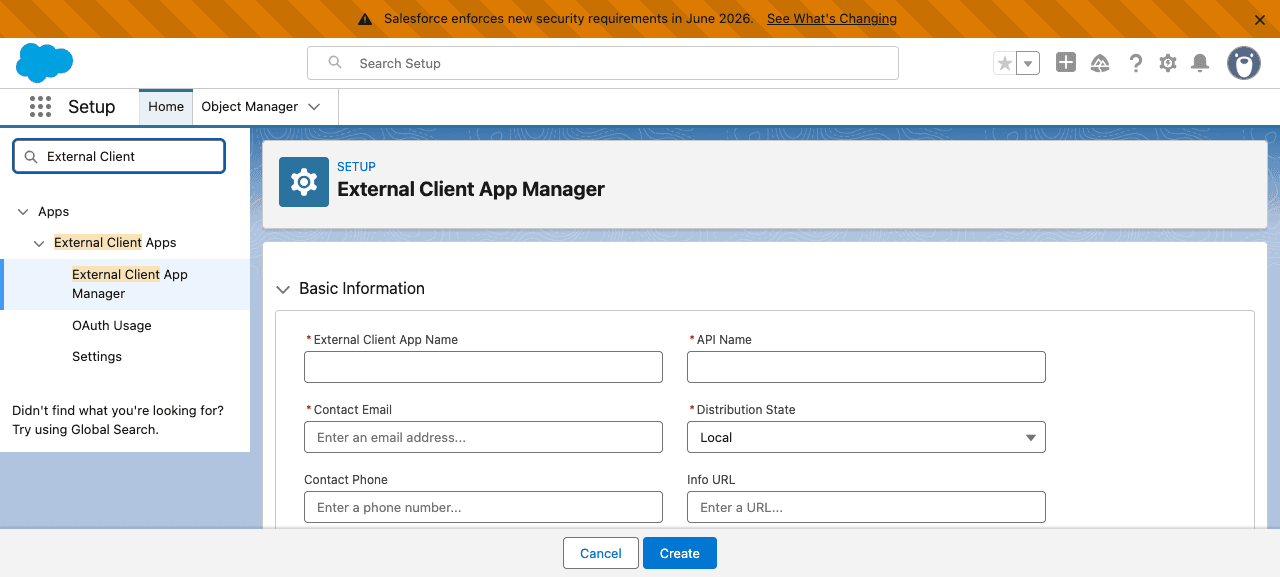Screen dimensions: 1280x577
Task: Click the warning triangle icon in banner
Action: pyautogui.click(x=365, y=19)
